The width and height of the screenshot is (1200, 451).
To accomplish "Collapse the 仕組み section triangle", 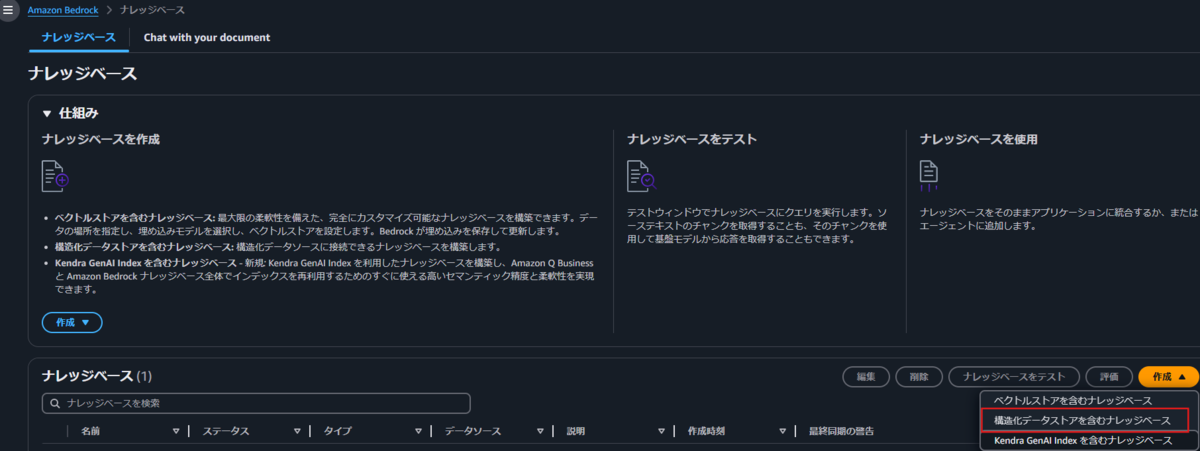I will [47, 114].
